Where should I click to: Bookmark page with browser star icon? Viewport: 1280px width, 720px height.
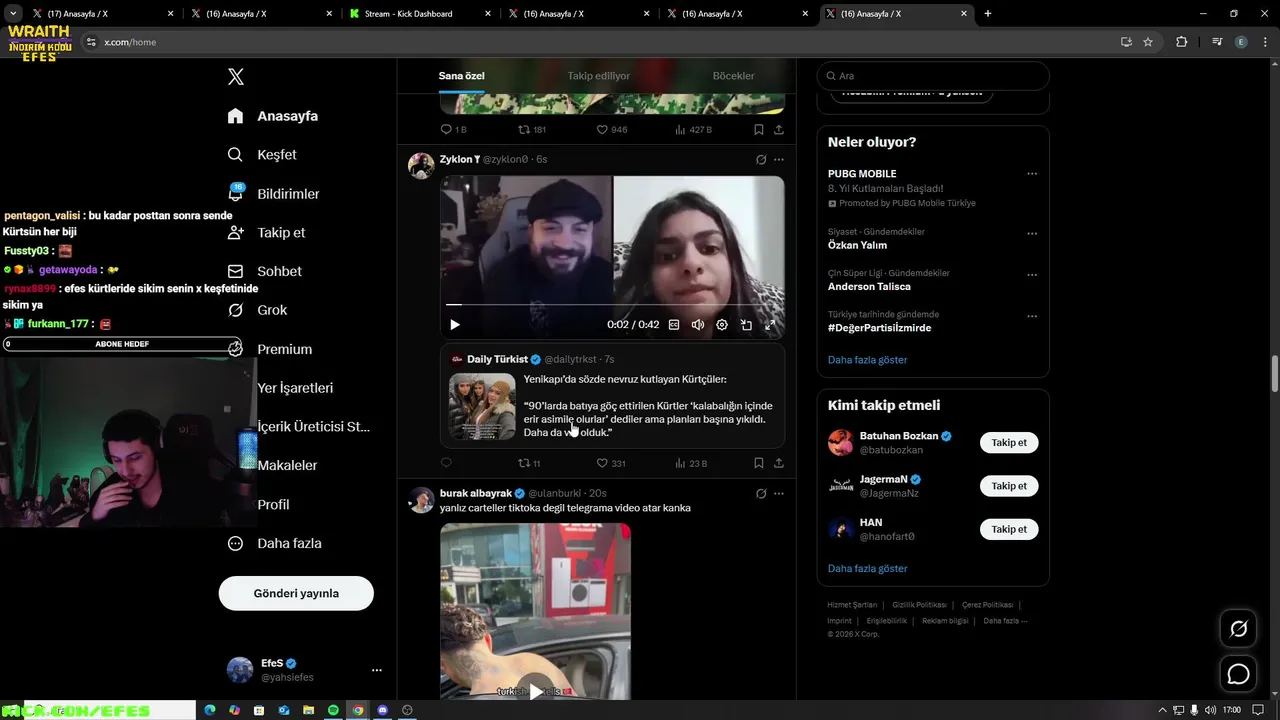pyautogui.click(x=1148, y=42)
